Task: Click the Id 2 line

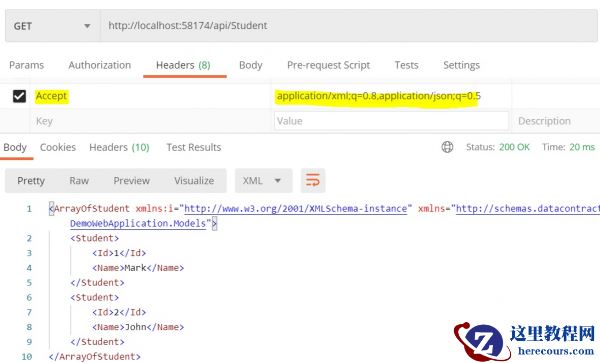Action: pos(119,312)
